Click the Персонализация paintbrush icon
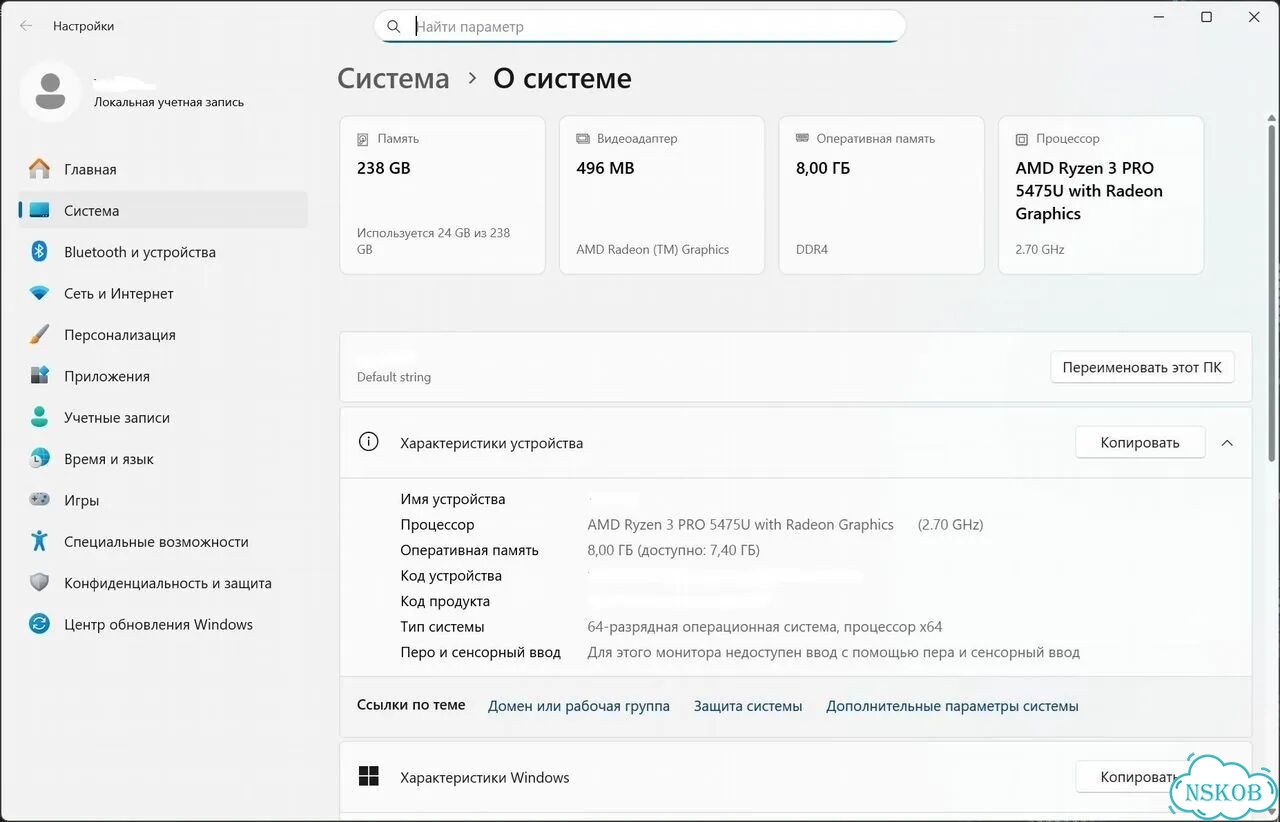1280x822 pixels. pyautogui.click(x=39, y=335)
